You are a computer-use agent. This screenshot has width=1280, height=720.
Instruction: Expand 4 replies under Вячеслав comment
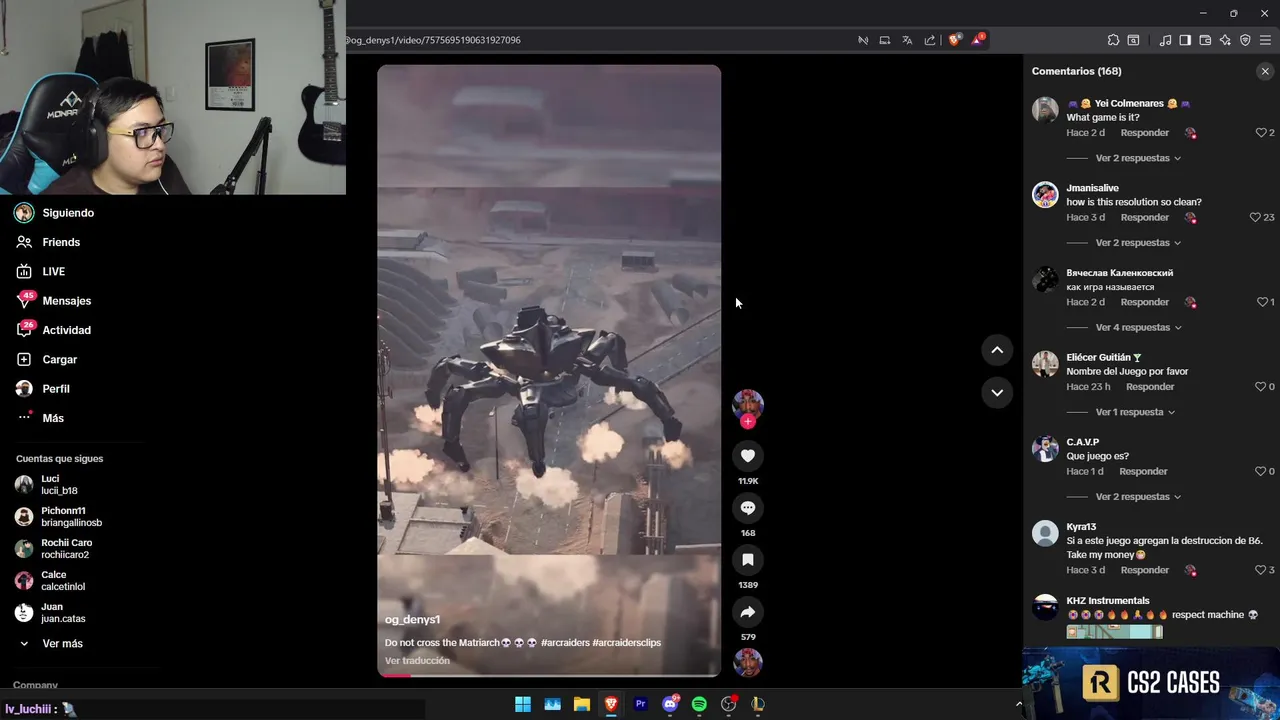(x=1138, y=327)
